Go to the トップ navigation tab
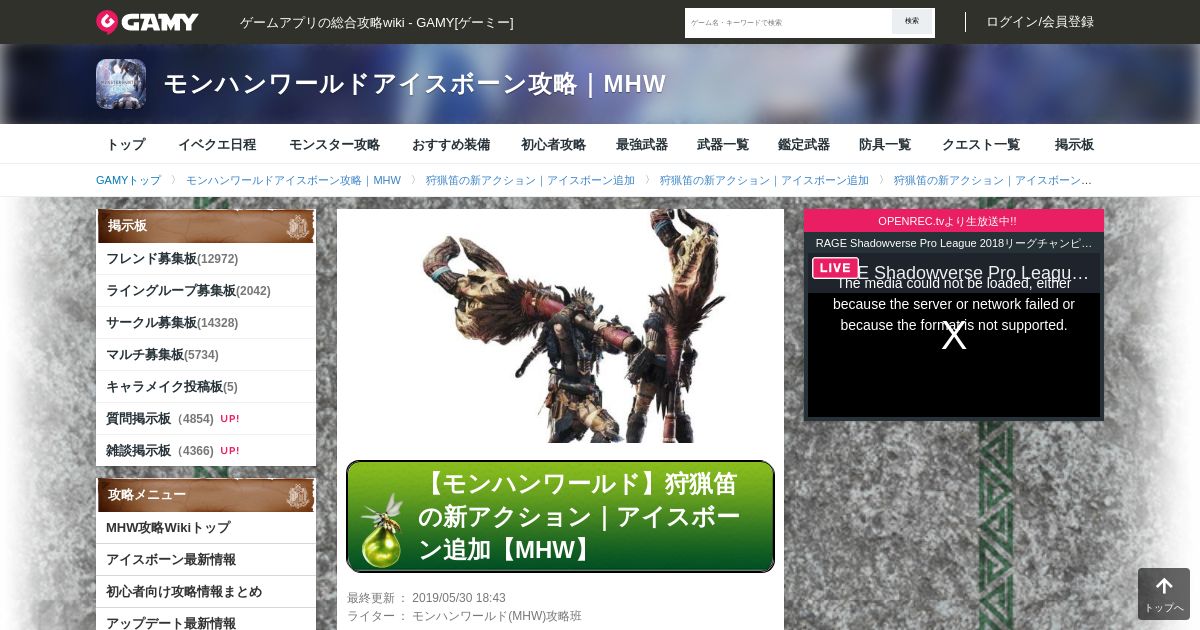 [x=126, y=144]
